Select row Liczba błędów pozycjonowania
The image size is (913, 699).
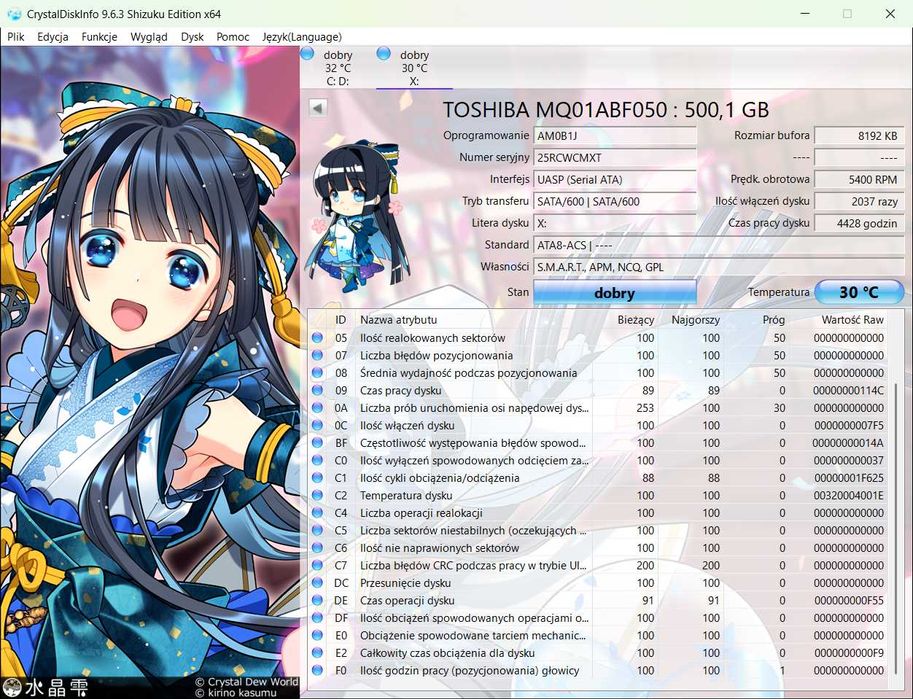(598, 355)
